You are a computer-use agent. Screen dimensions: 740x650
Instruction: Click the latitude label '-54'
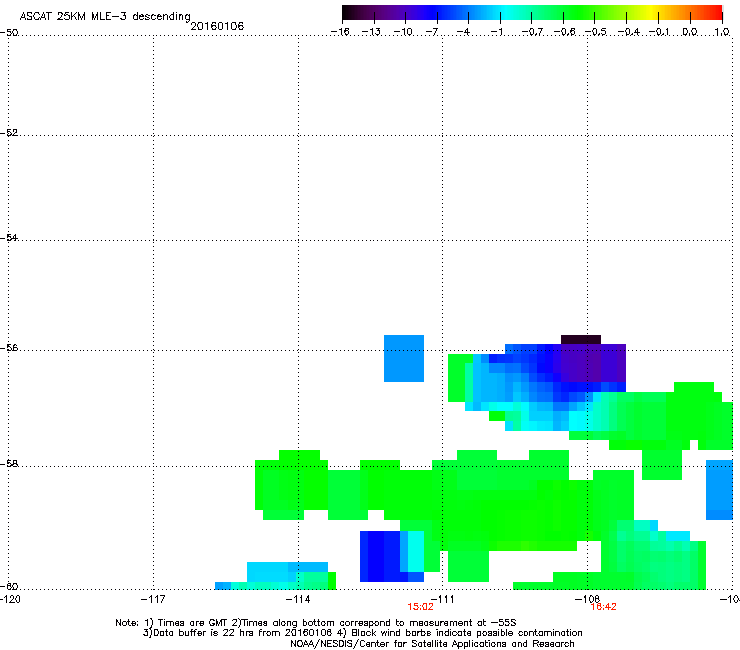pyautogui.click(x=9, y=237)
